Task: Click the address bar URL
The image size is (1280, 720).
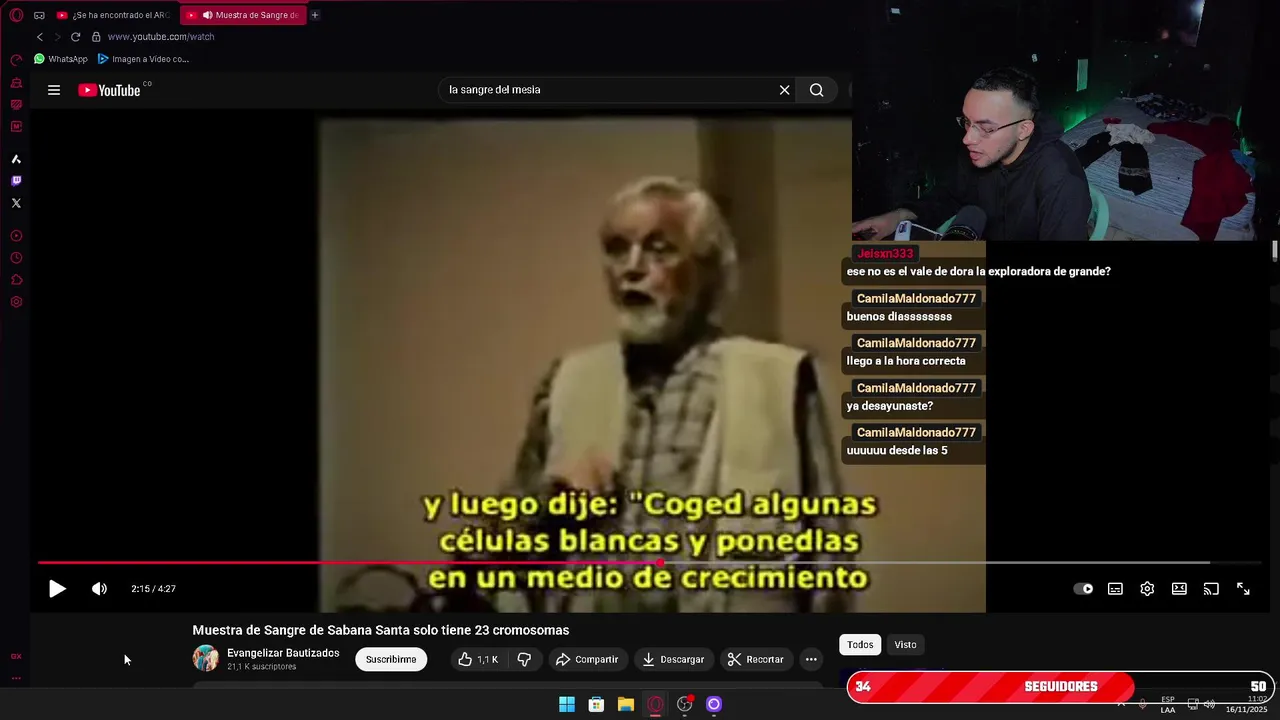Action: [161, 37]
